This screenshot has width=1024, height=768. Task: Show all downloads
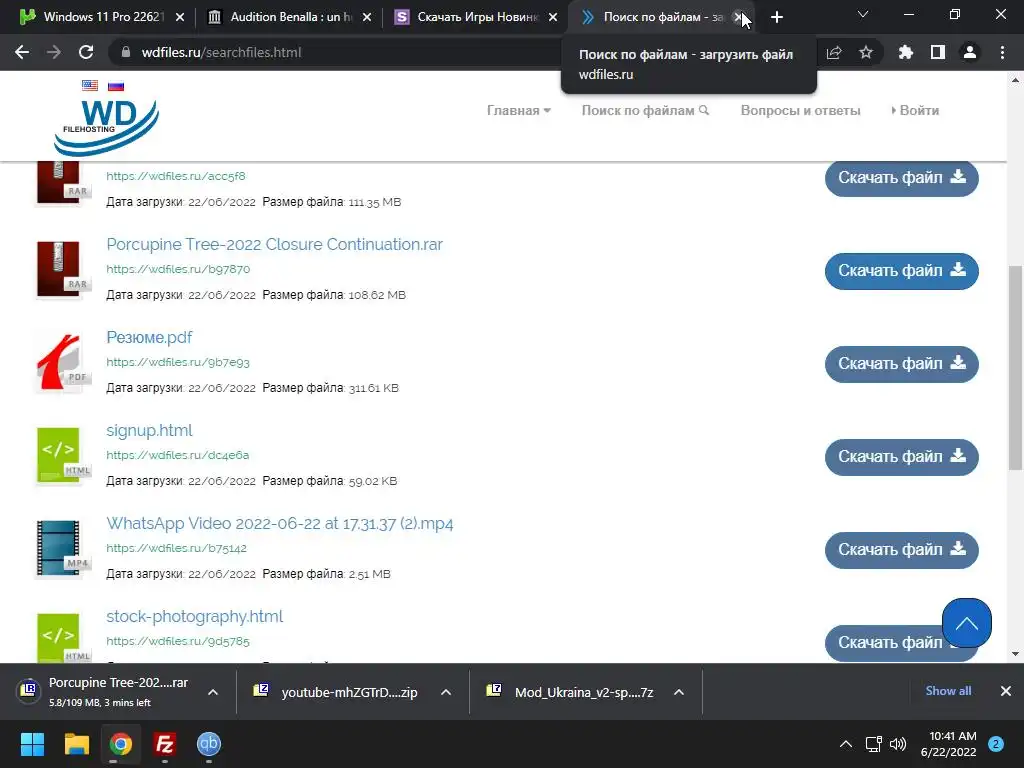[x=948, y=691]
